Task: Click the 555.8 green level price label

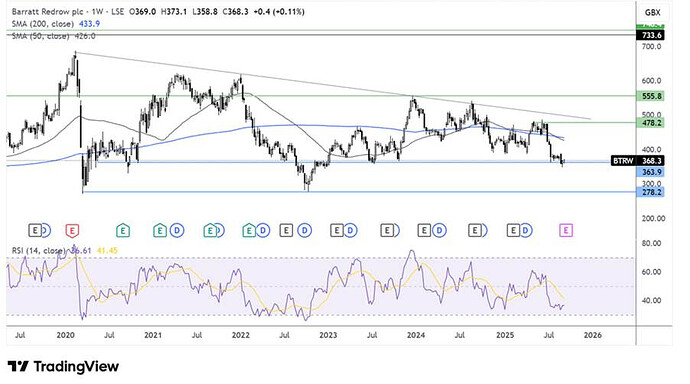Action: pos(650,96)
